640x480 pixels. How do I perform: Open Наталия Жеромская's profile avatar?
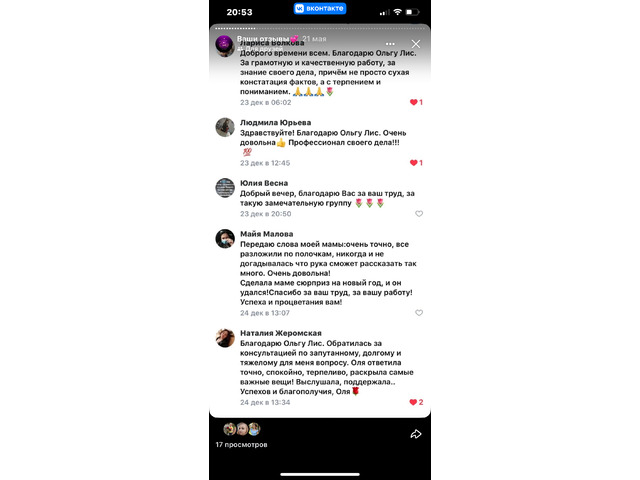(x=225, y=338)
